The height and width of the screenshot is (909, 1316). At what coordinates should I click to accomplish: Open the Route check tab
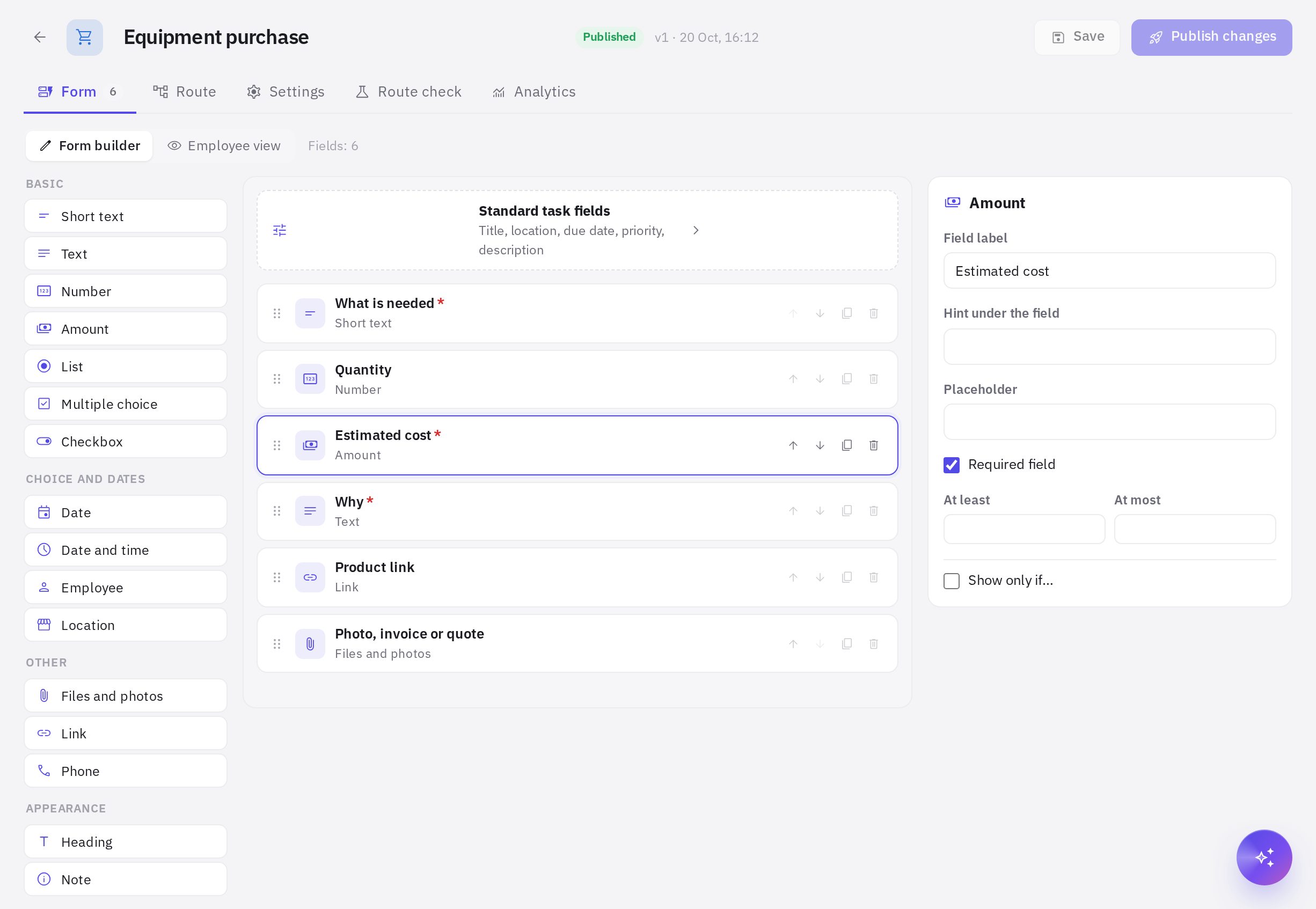point(408,92)
